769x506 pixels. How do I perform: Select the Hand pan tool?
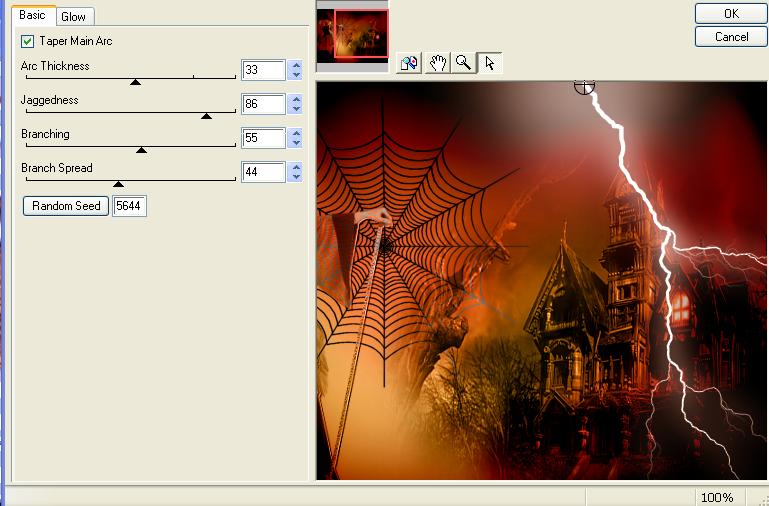(x=437, y=63)
